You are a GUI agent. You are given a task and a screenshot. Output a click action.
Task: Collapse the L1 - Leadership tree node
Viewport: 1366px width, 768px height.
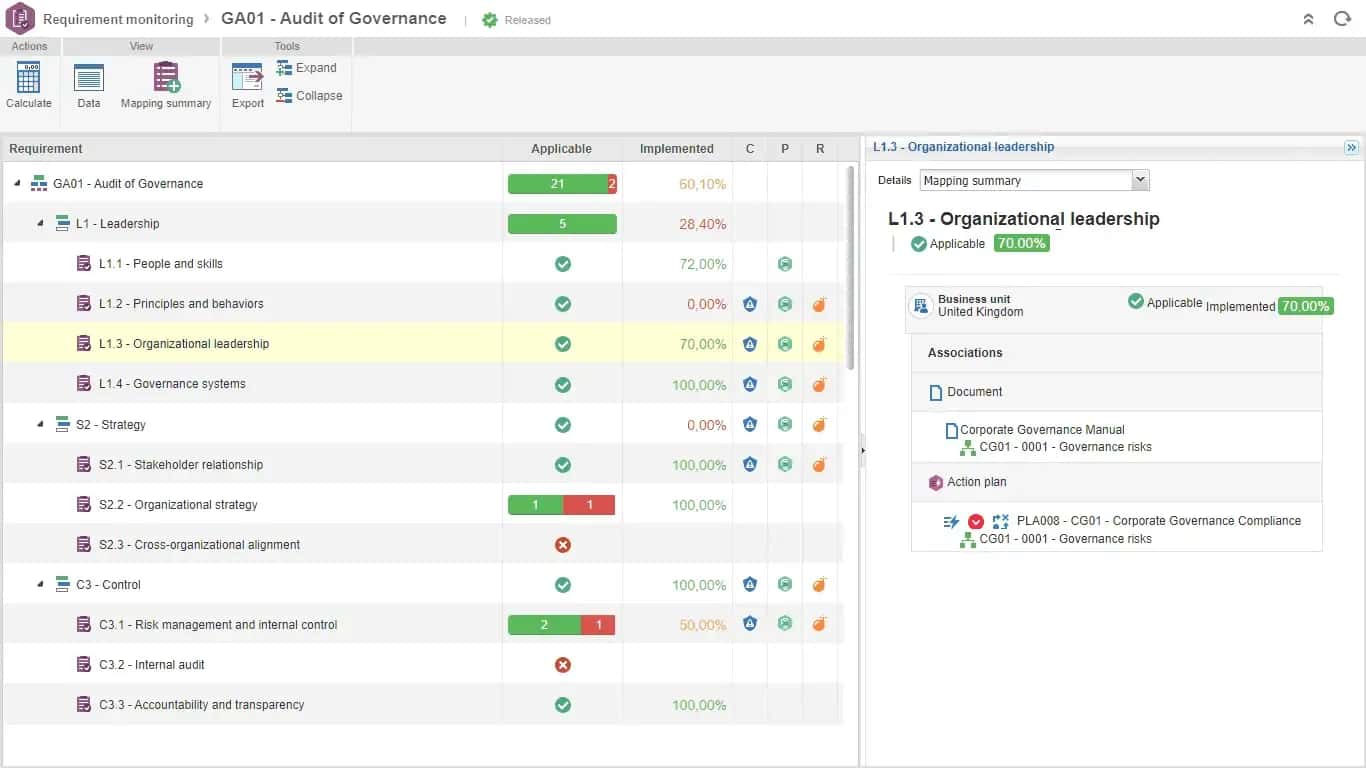pyautogui.click(x=40, y=224)
